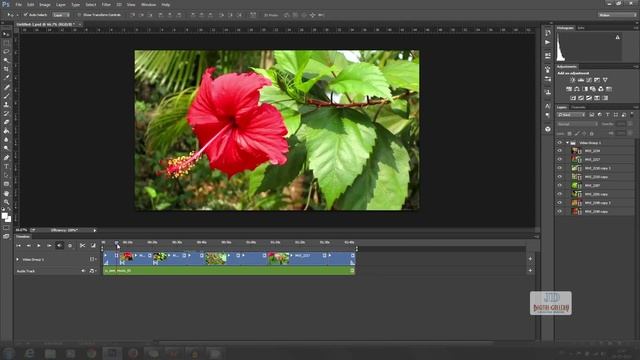Open Video Group 1 filmstrip menu
Screen dimensions: 640x360
[93, 259]
